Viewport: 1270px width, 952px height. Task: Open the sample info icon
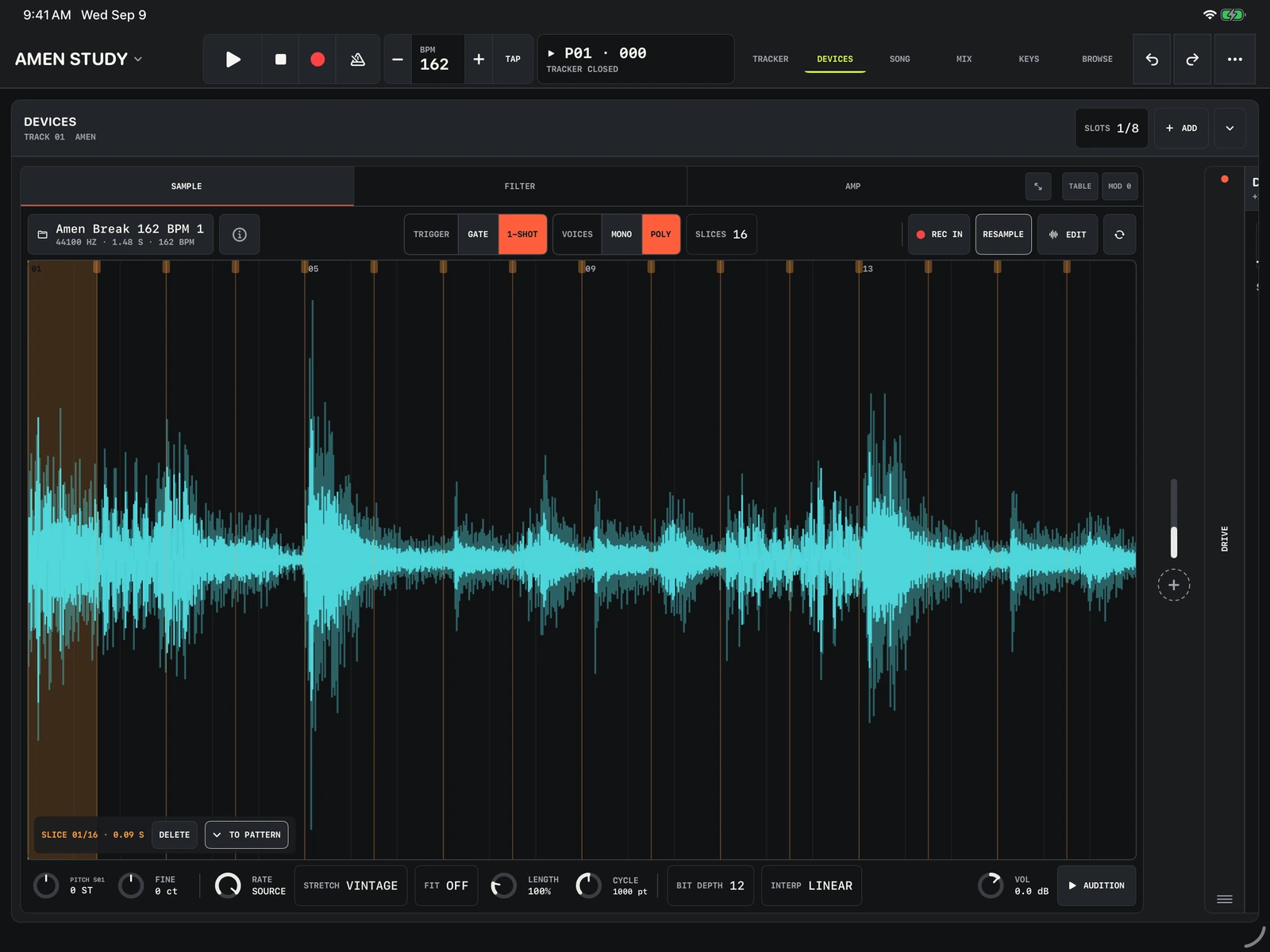click(240, 234)
